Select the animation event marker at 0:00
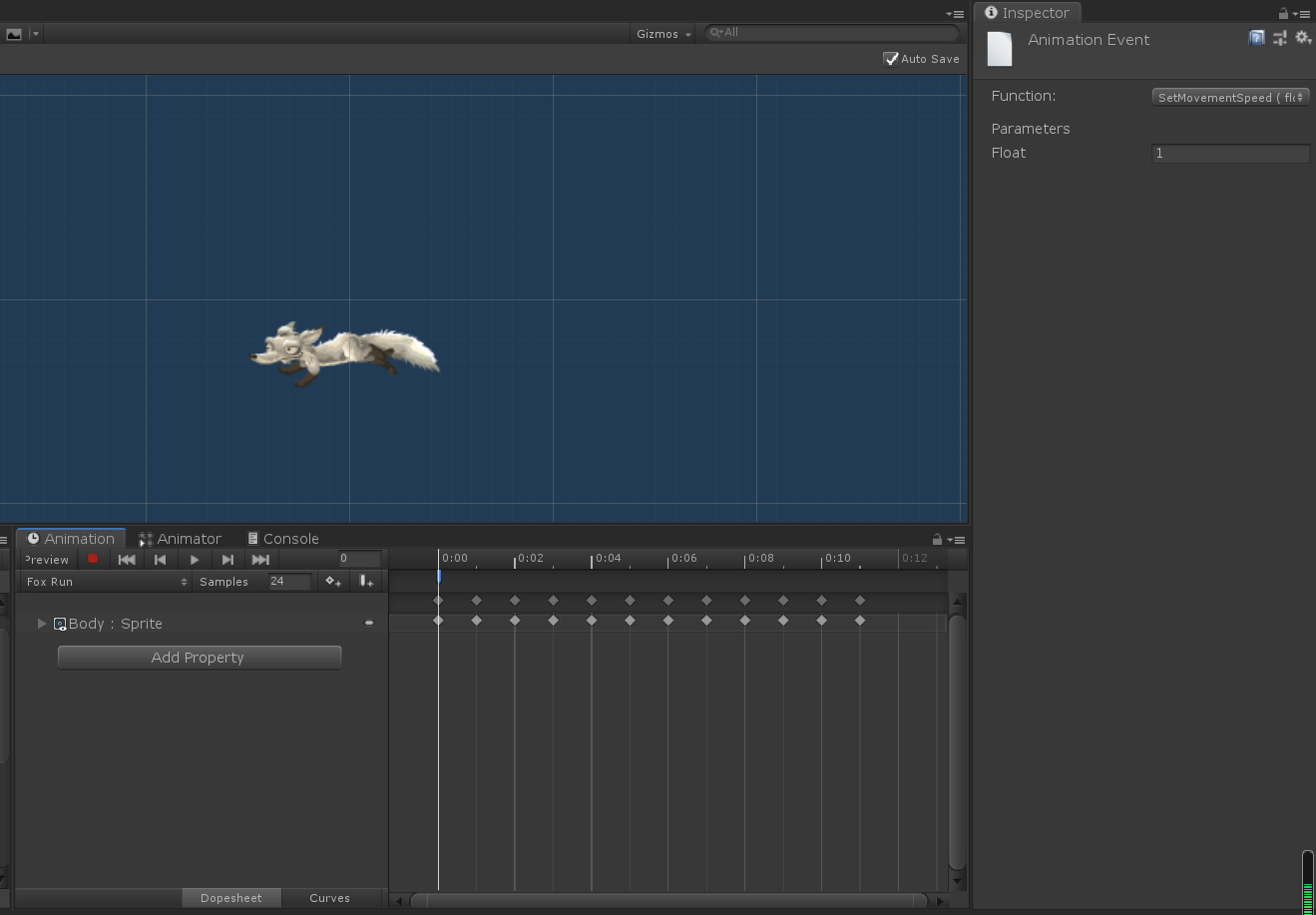Image resolution: width=1316 pixels, height=915 pixels. [x=439, y=577]
